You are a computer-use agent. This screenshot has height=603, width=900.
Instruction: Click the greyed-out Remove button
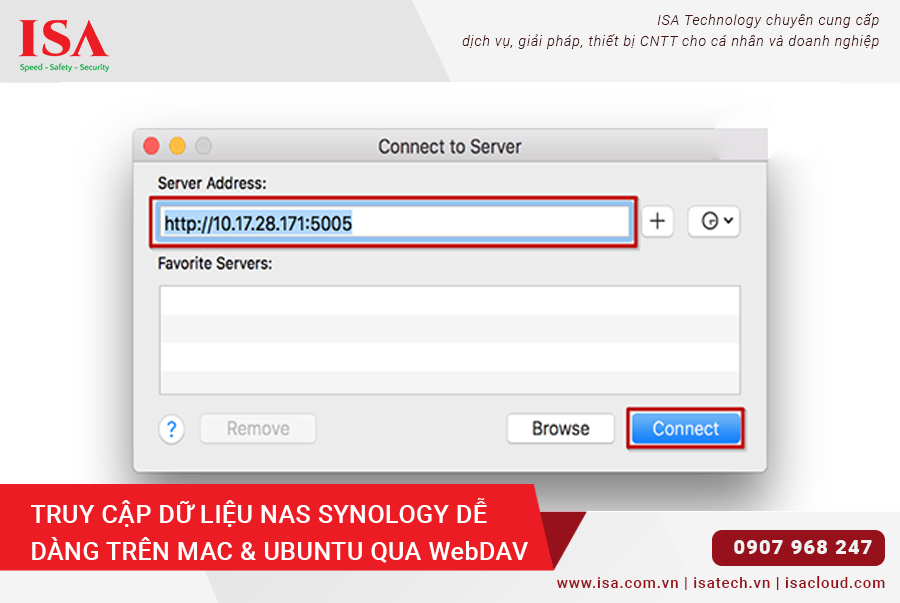(258, 429)
